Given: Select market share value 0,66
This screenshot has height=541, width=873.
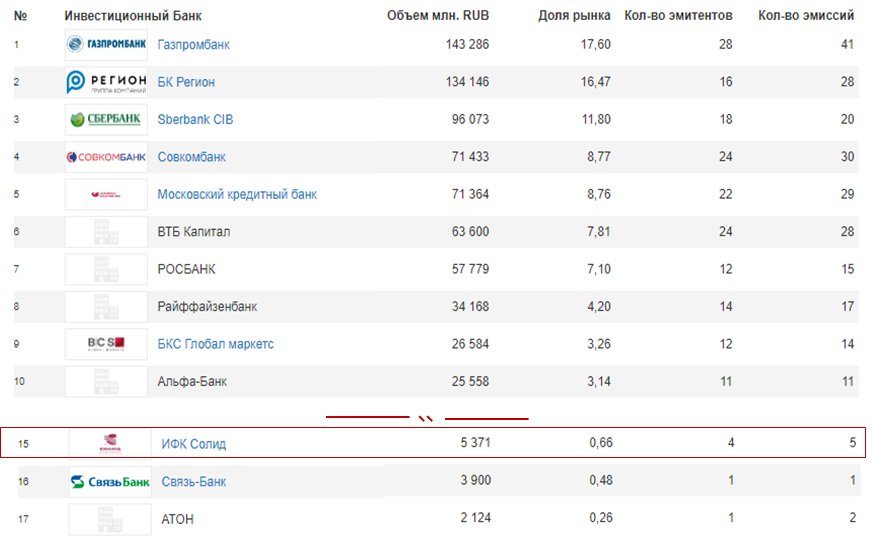Looking at the screenshot, I should (601, 442).
